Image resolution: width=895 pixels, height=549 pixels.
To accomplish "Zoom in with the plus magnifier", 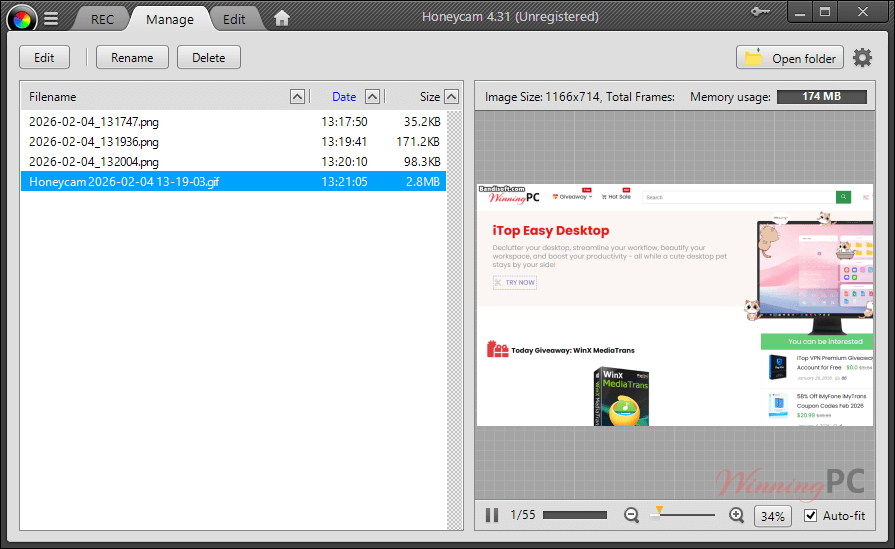I will 736,515.
